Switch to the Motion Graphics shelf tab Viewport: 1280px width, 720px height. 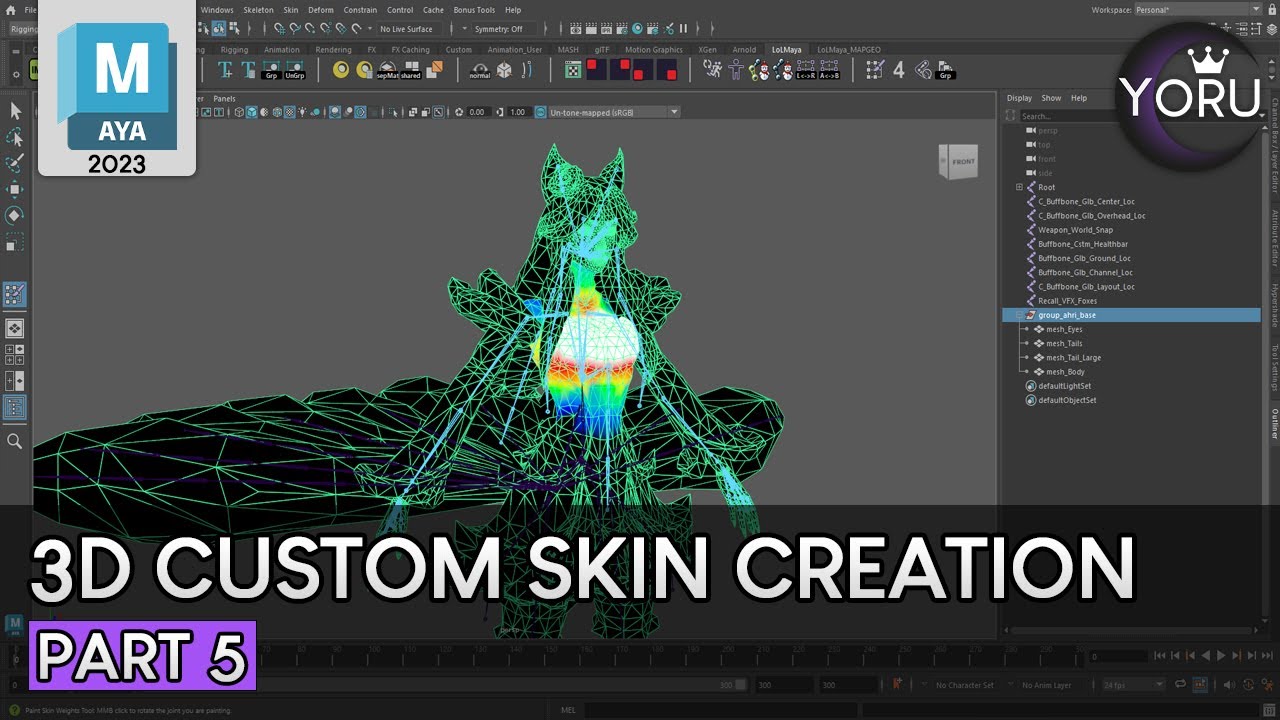click(653, 49)
